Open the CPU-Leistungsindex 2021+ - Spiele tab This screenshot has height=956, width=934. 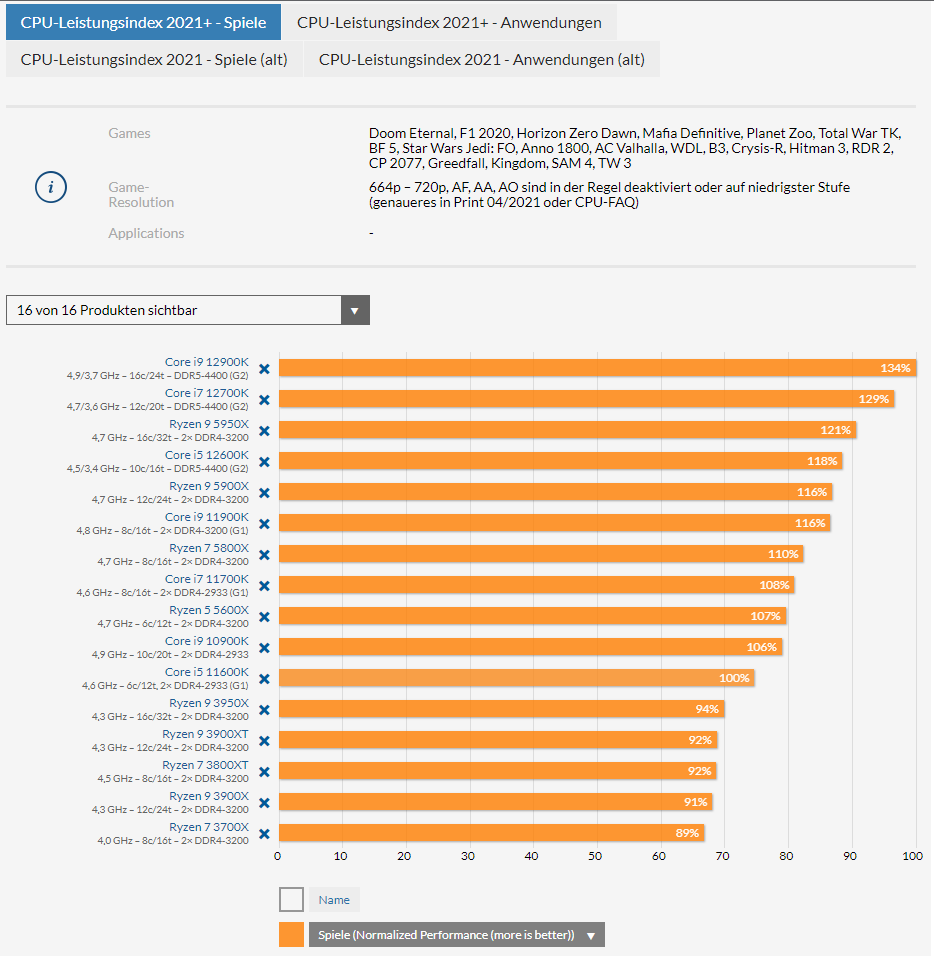pyautogui.click(x=143, y=23)
